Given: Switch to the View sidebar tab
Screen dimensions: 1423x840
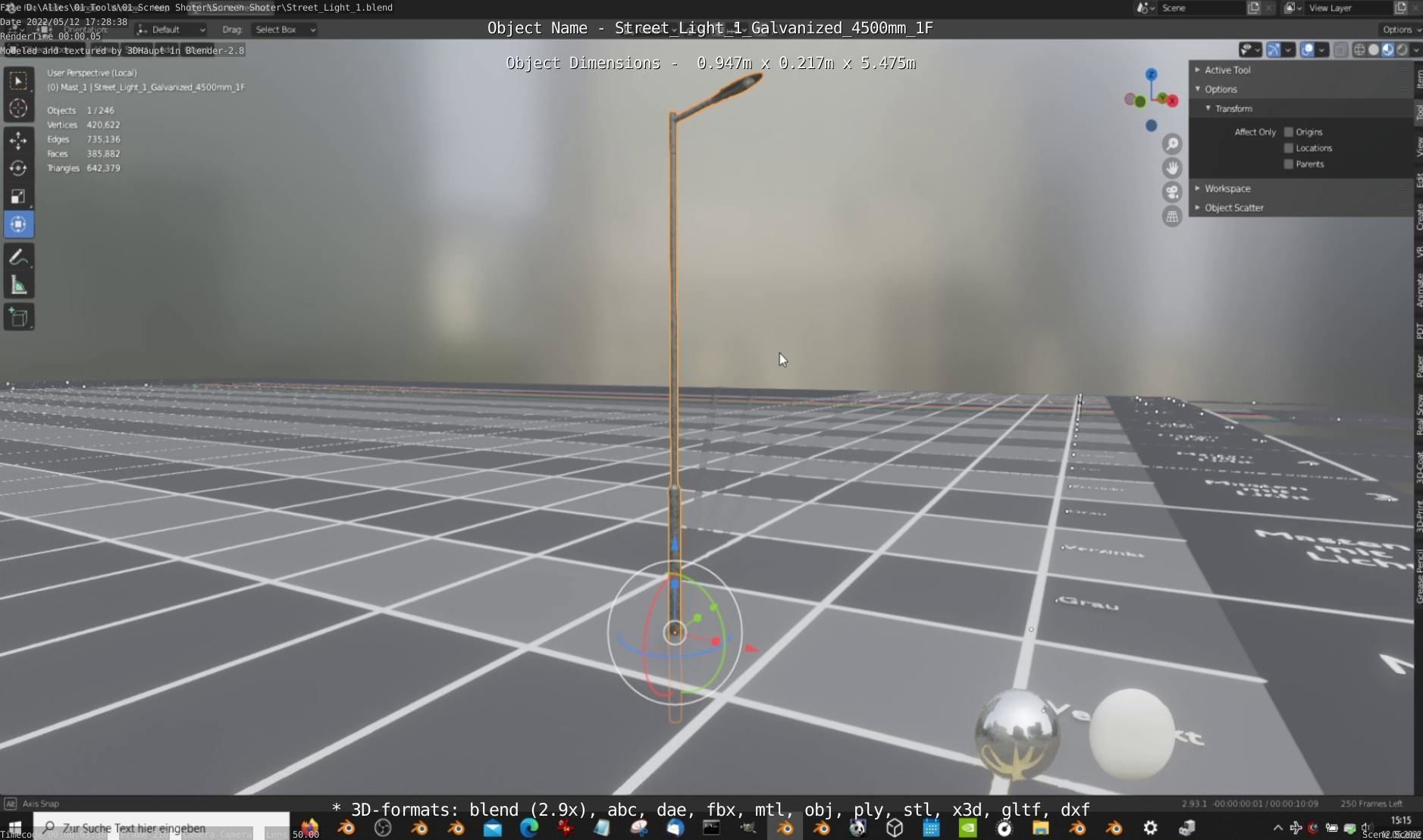Looking at the screenshot, I should 1418,146.
